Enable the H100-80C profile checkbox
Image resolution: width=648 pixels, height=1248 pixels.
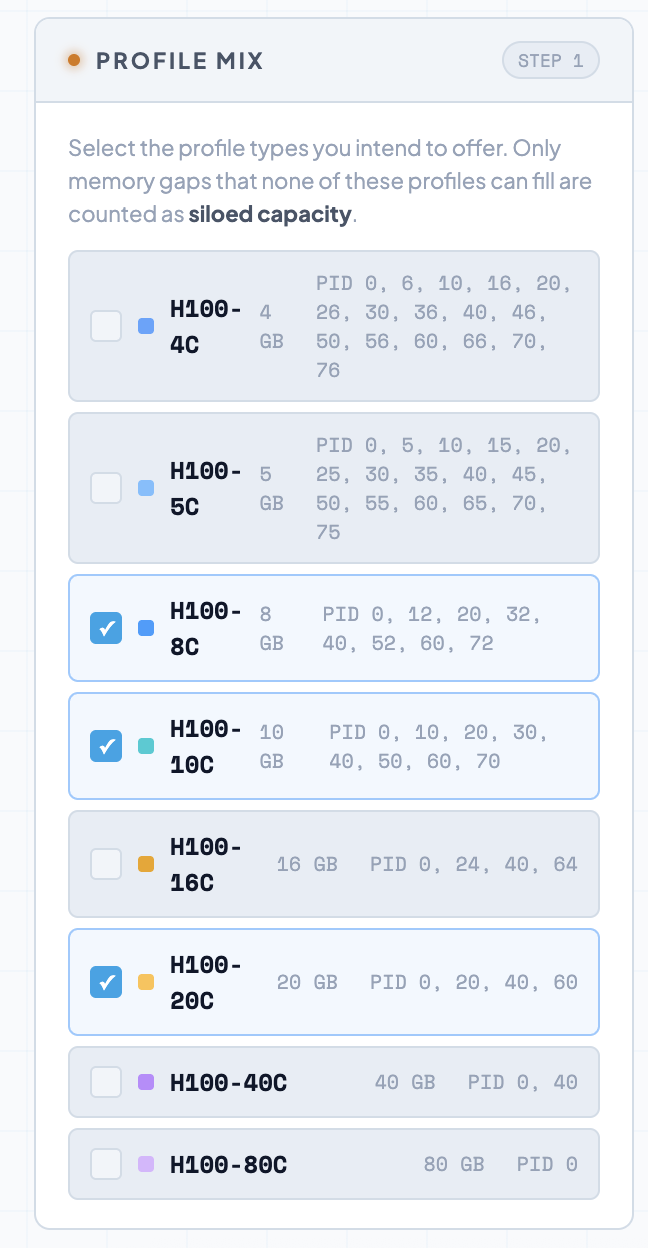105,1164
